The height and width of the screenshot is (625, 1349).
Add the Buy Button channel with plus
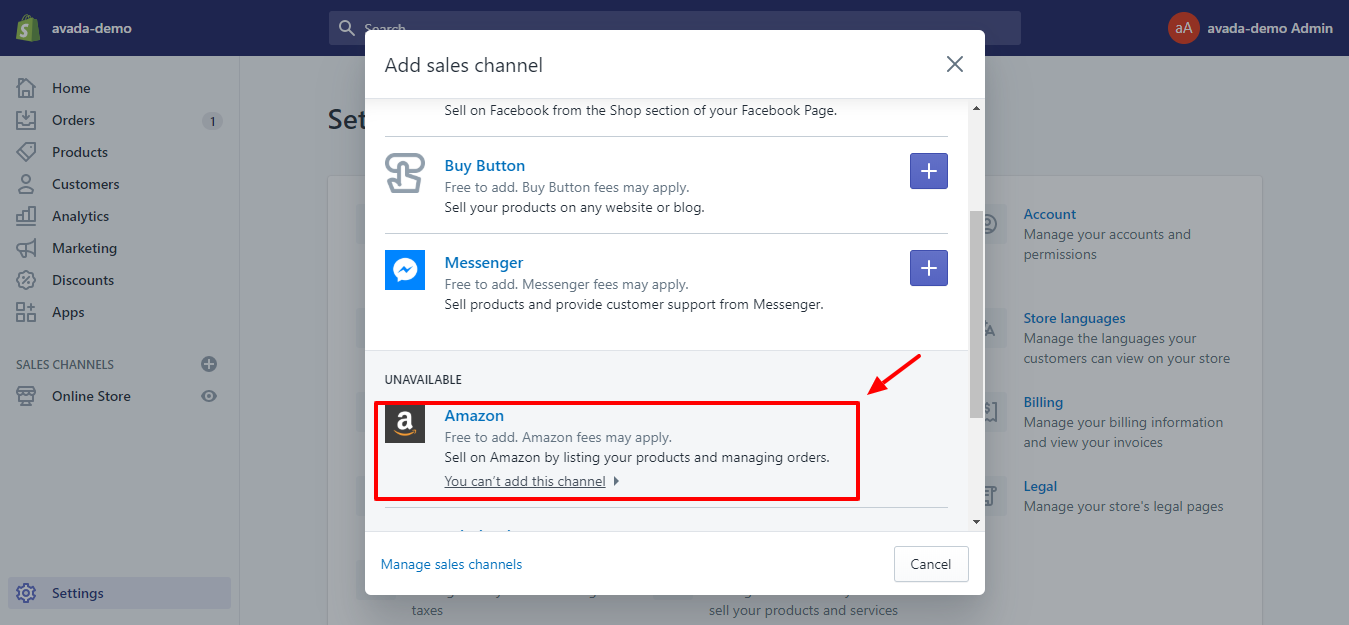pyautogui.click(x=929, y=171)
